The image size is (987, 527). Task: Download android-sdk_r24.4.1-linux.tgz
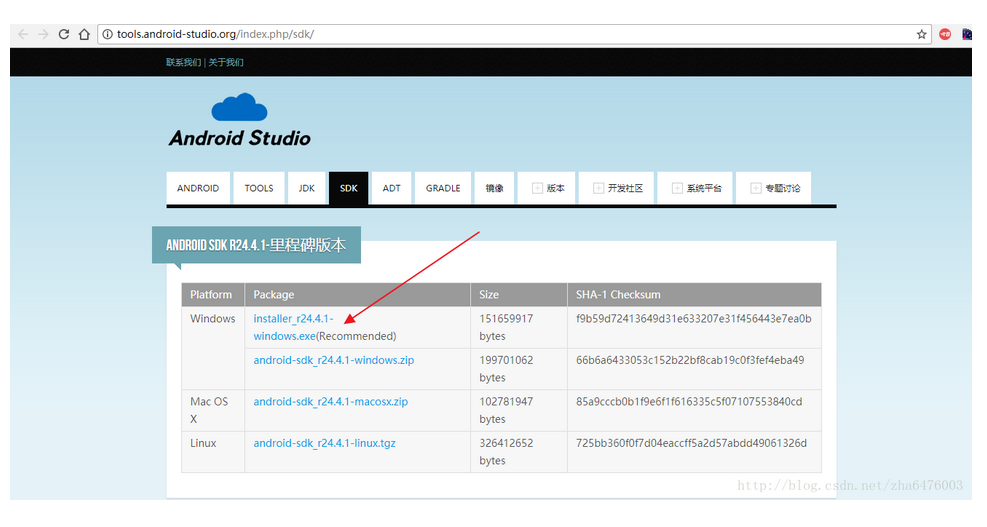click(324, 443)
